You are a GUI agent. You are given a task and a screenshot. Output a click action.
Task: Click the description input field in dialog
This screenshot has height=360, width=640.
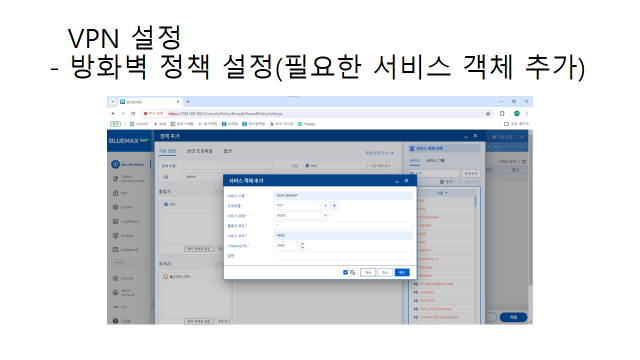pos(343,256)
